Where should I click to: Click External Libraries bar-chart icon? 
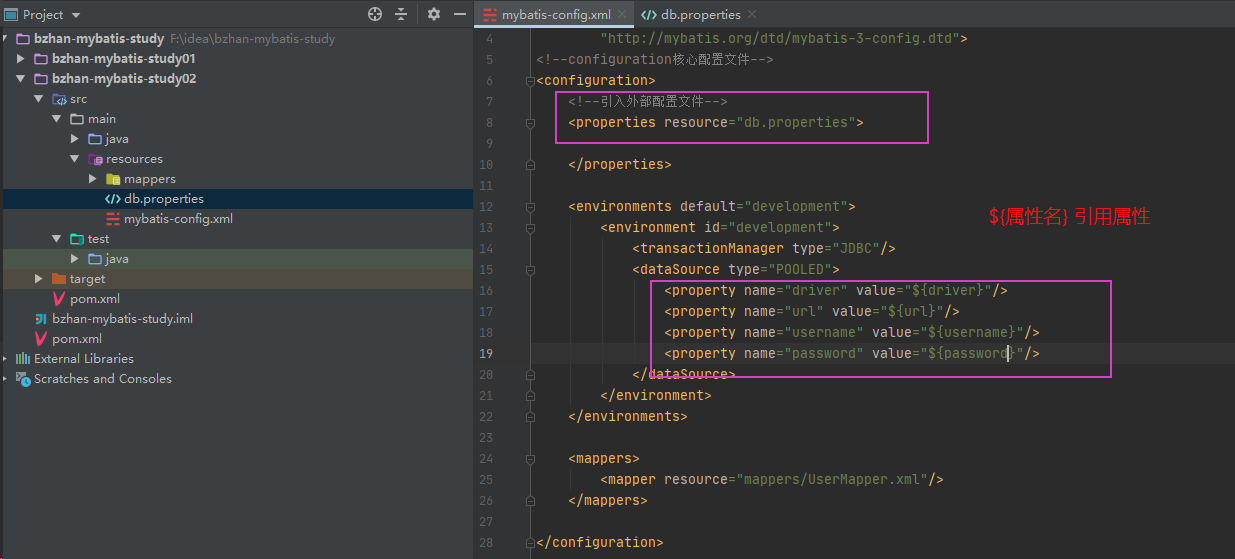[22, 359]
